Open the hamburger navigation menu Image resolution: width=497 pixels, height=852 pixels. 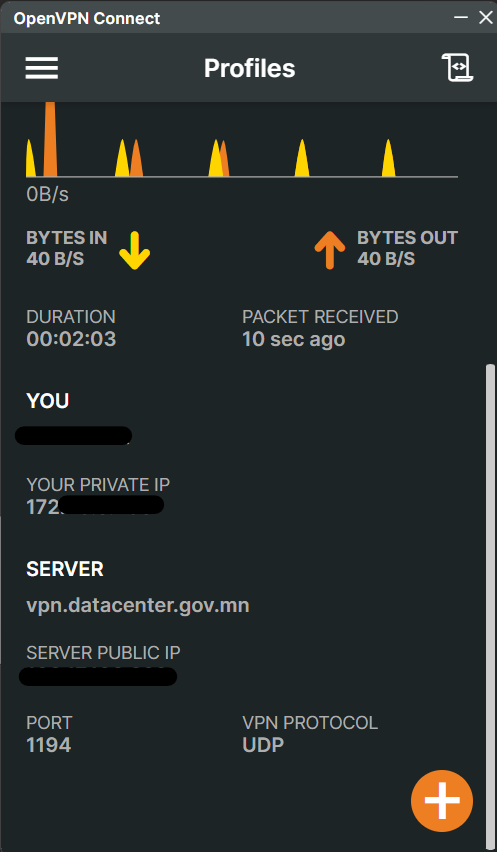[42, 68]
